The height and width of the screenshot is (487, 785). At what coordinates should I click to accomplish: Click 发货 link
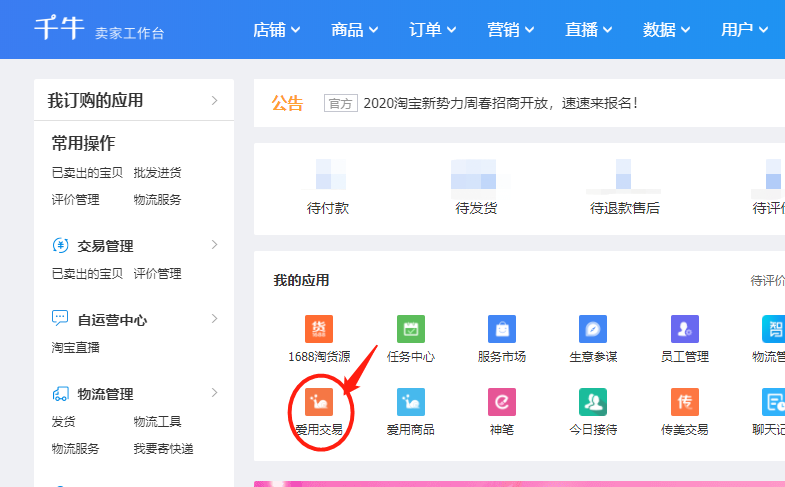[x=63, y=421]
